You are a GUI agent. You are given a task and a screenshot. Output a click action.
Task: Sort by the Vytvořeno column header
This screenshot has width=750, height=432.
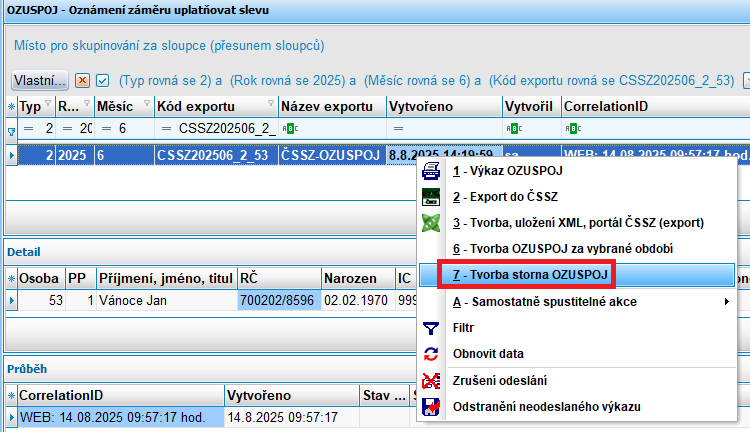(x=440, y=106)
